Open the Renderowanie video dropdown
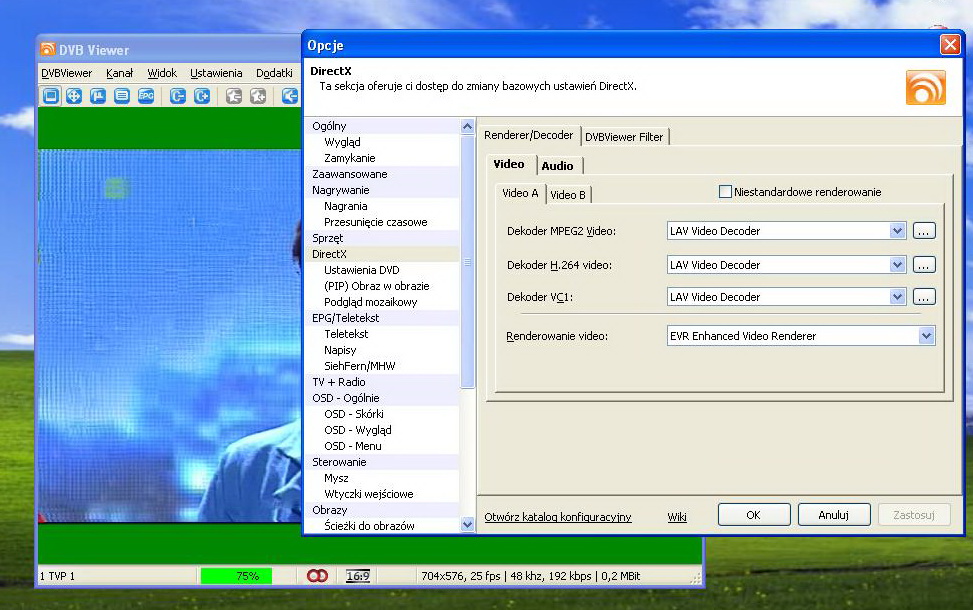The height and width of the screenshot is (610, 973). [x=925, y=336]
